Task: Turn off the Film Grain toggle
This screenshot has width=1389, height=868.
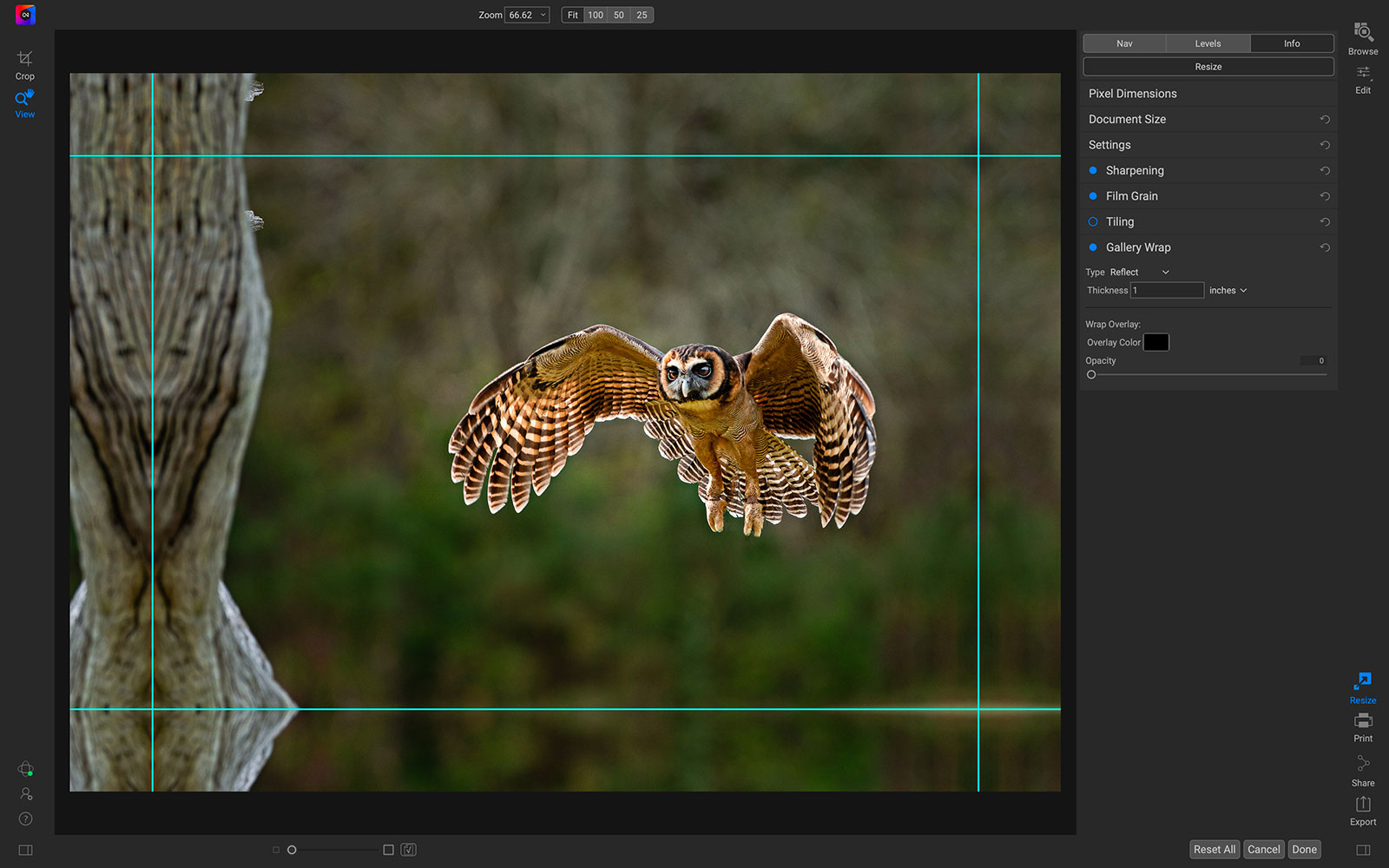Action: [1093, 196]
